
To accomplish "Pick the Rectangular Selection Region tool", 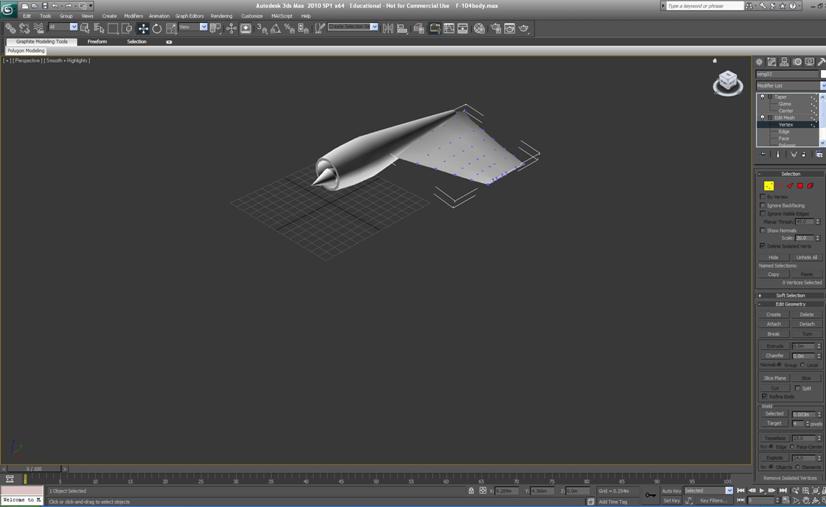I will point(113,28).
